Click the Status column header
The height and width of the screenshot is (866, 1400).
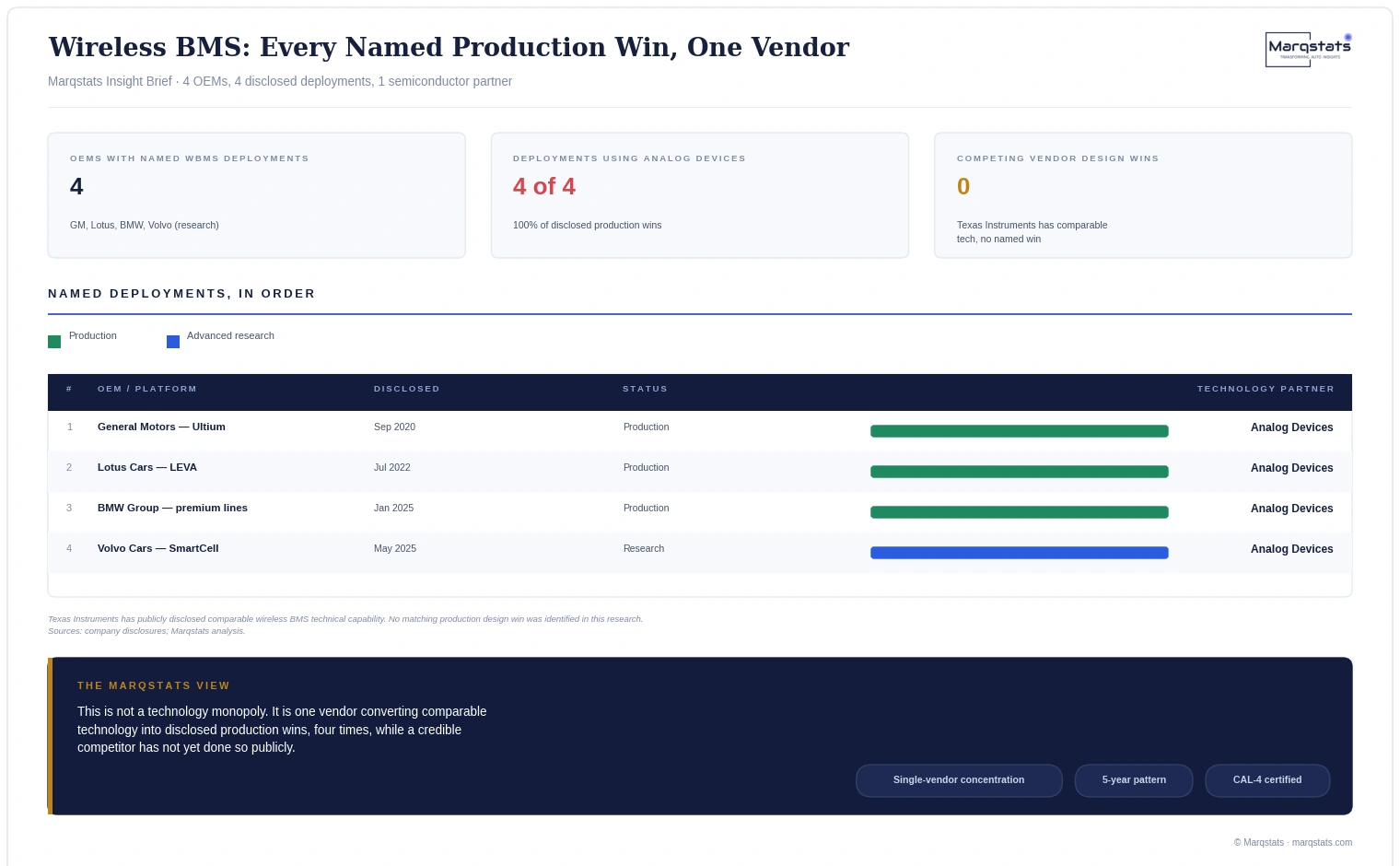(645, 389)
